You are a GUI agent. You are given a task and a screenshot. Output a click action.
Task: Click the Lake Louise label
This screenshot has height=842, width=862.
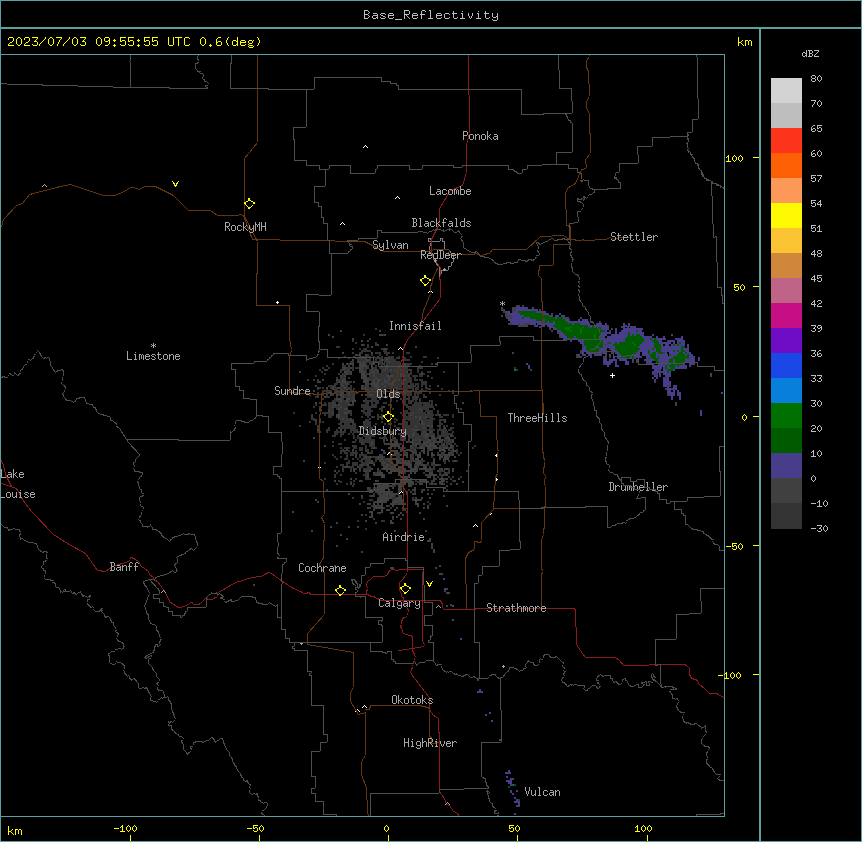click(18, 484)
